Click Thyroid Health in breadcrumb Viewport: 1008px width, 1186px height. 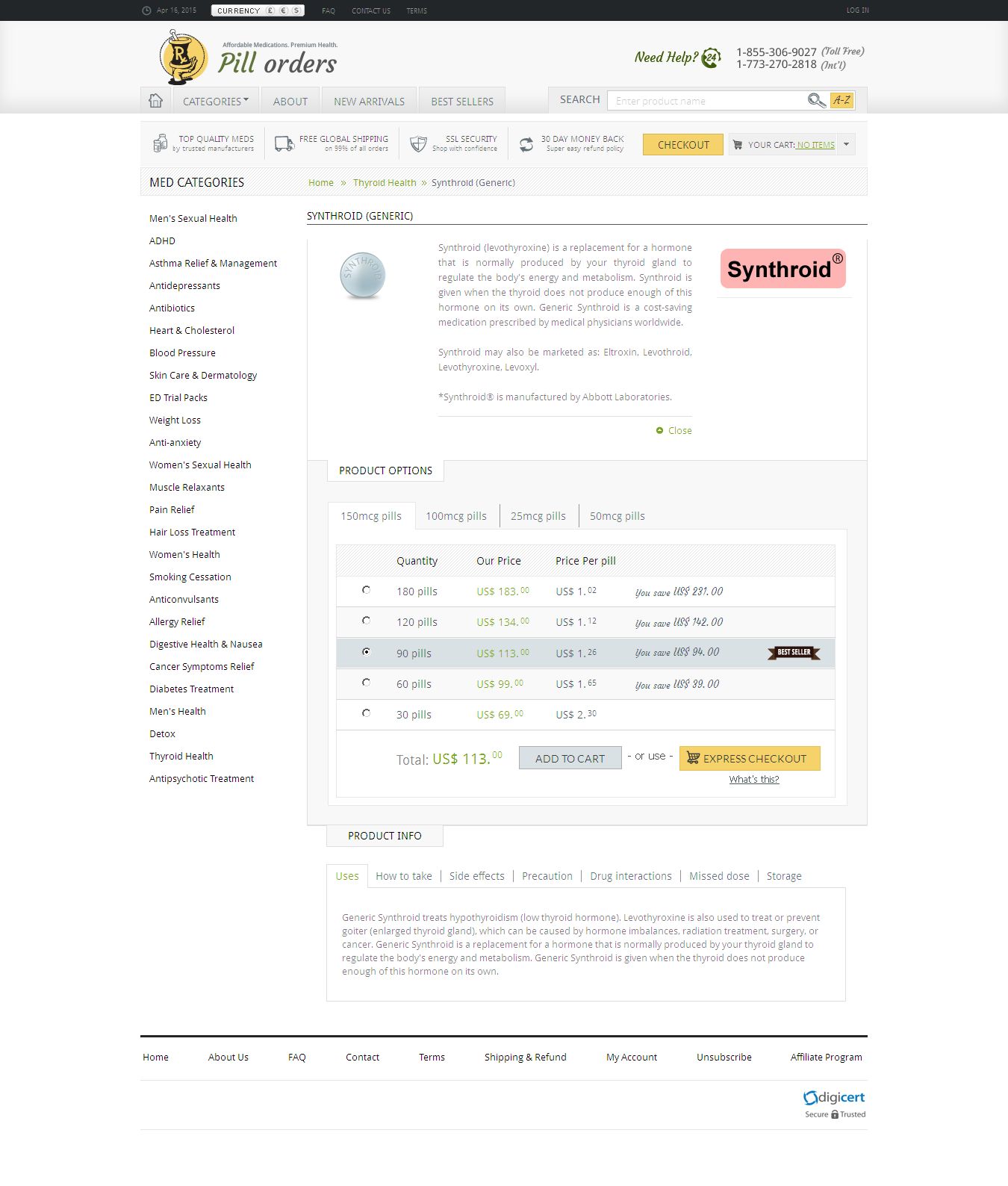pyautogui.click(x=385, y=182)
